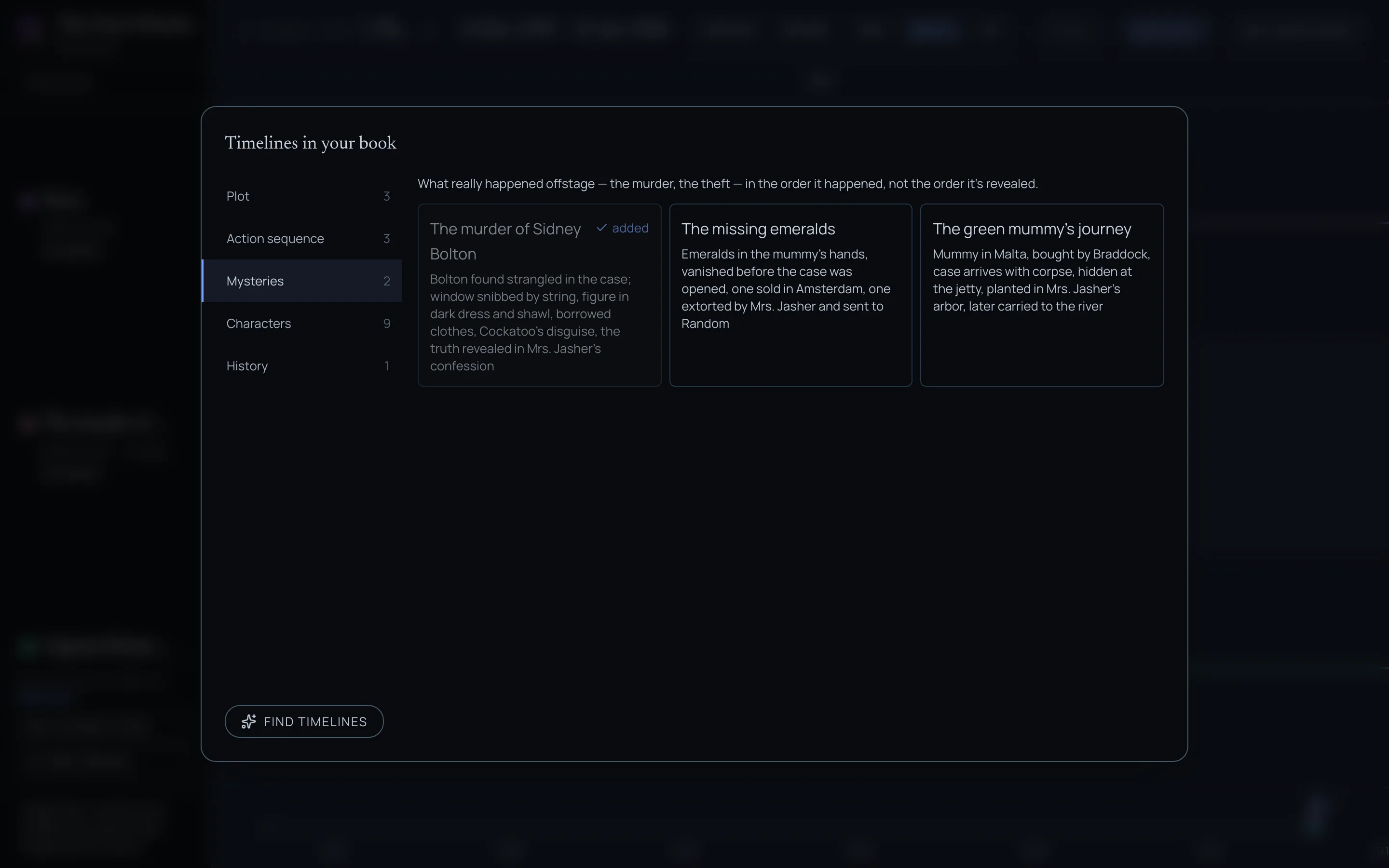
Task: Click the 'Timelines in your book' heading
Action: click(311, 143)
